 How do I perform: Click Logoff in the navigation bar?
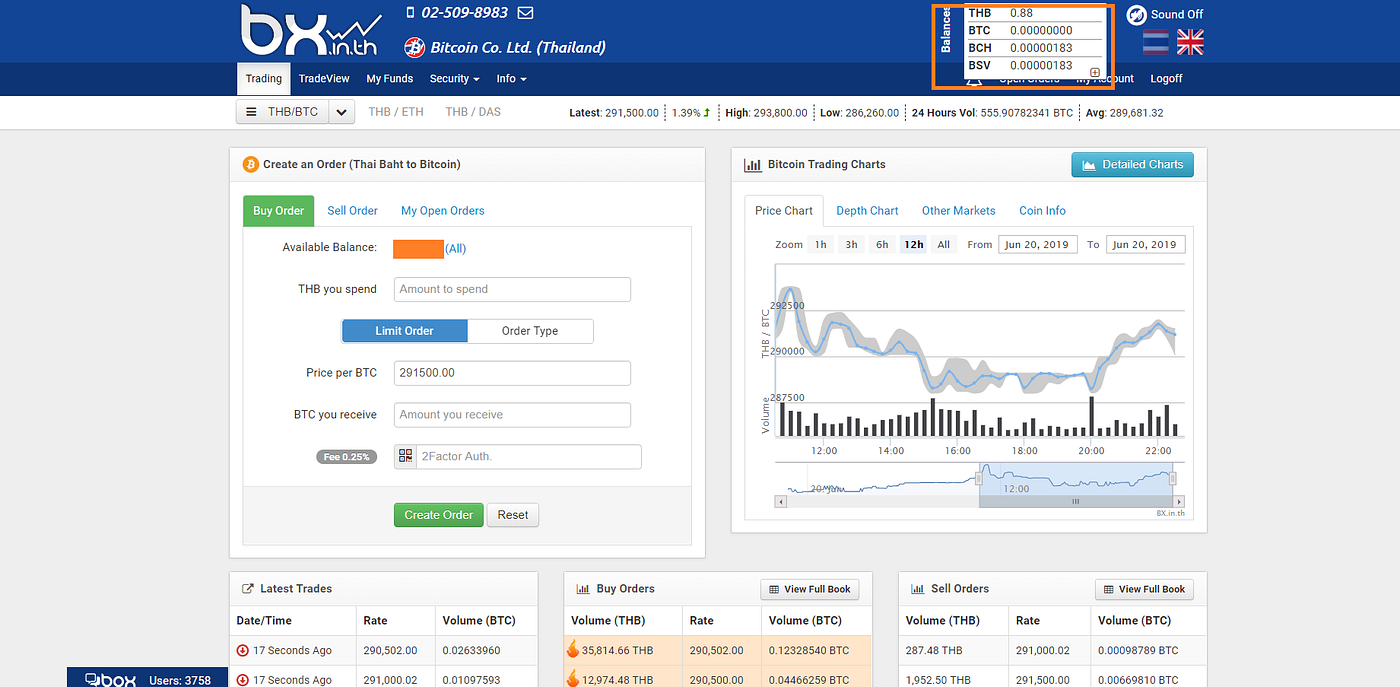[x=1166, y=78]
